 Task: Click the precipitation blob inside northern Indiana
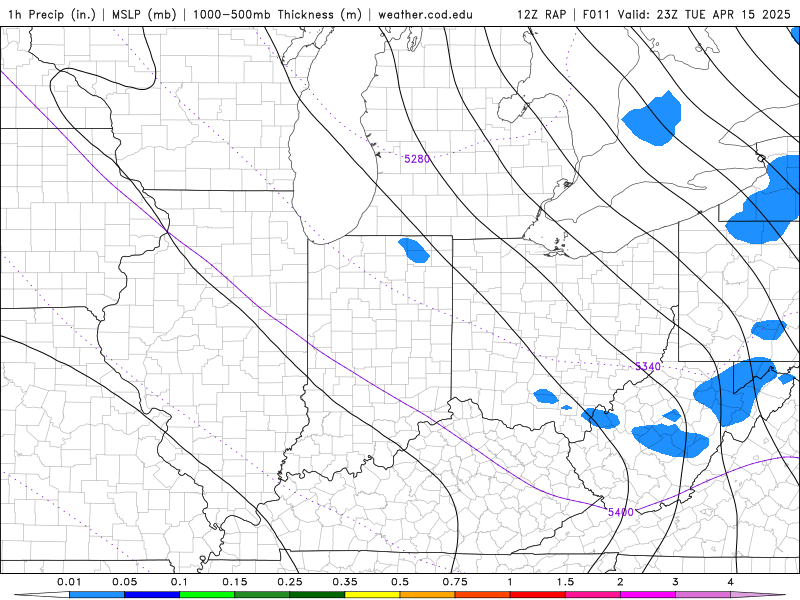pos(414,251)
